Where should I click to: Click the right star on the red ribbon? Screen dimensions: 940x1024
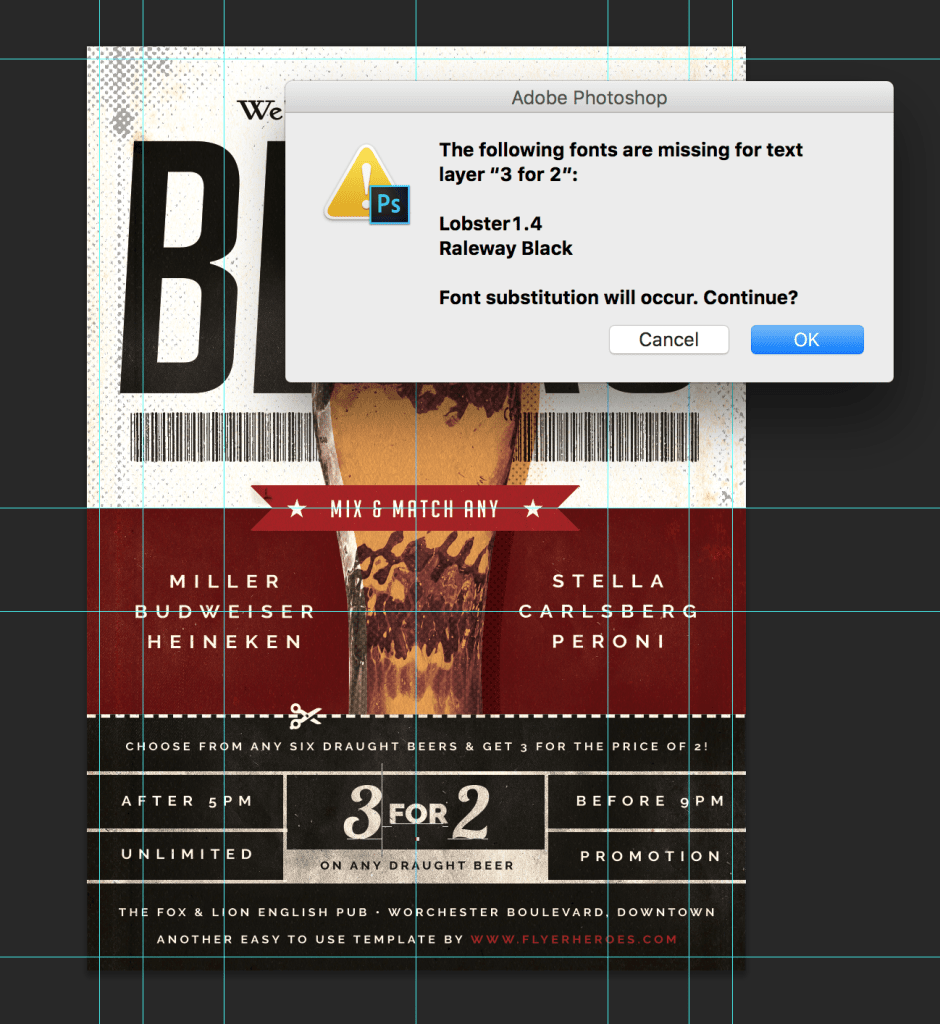533,508
